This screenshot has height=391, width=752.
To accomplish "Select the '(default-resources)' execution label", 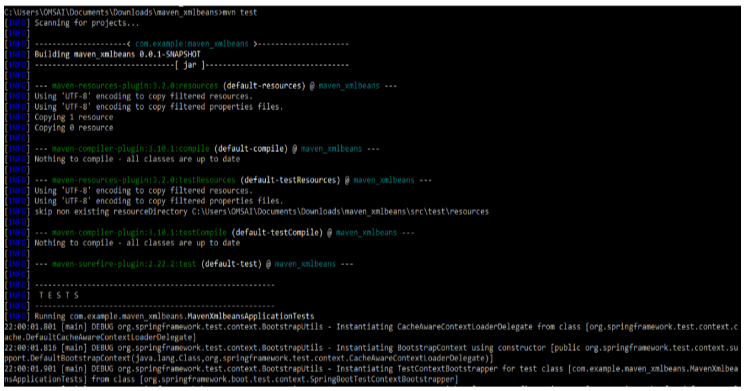I will 264,86.
